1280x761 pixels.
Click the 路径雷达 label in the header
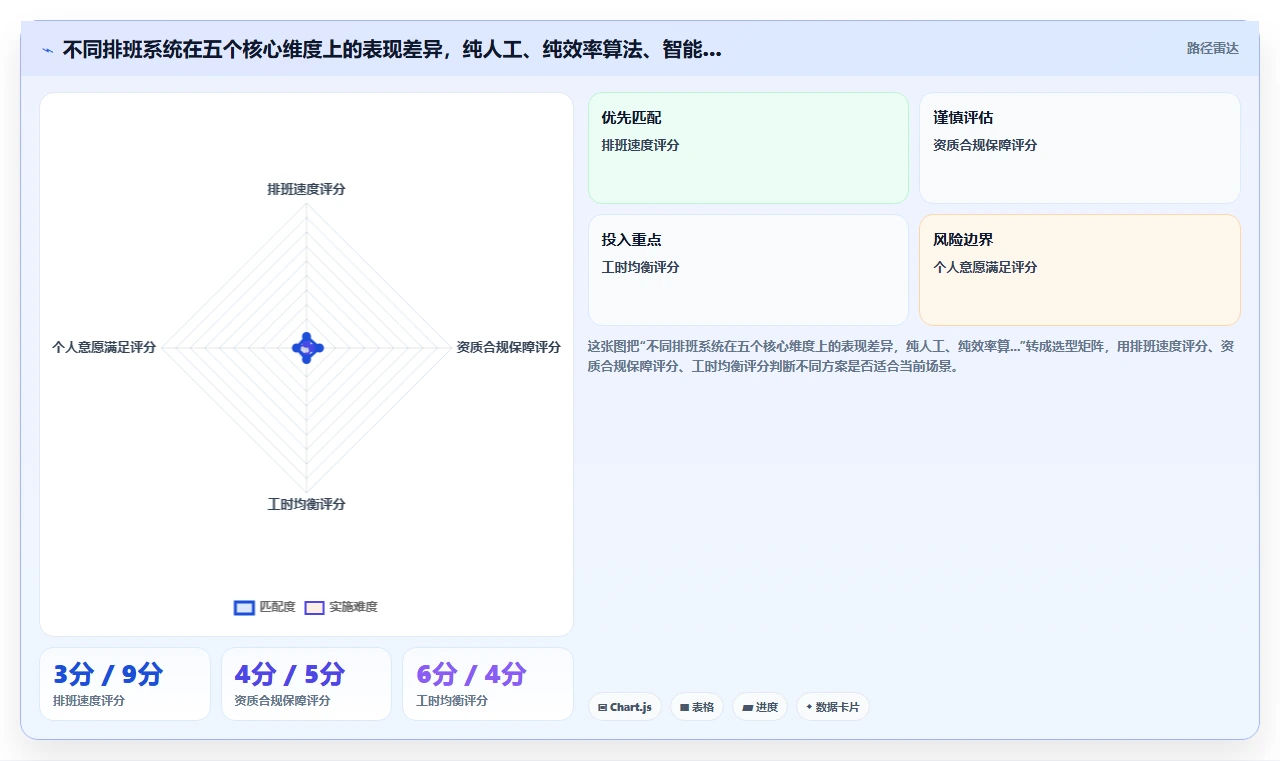click(1212, 48)
